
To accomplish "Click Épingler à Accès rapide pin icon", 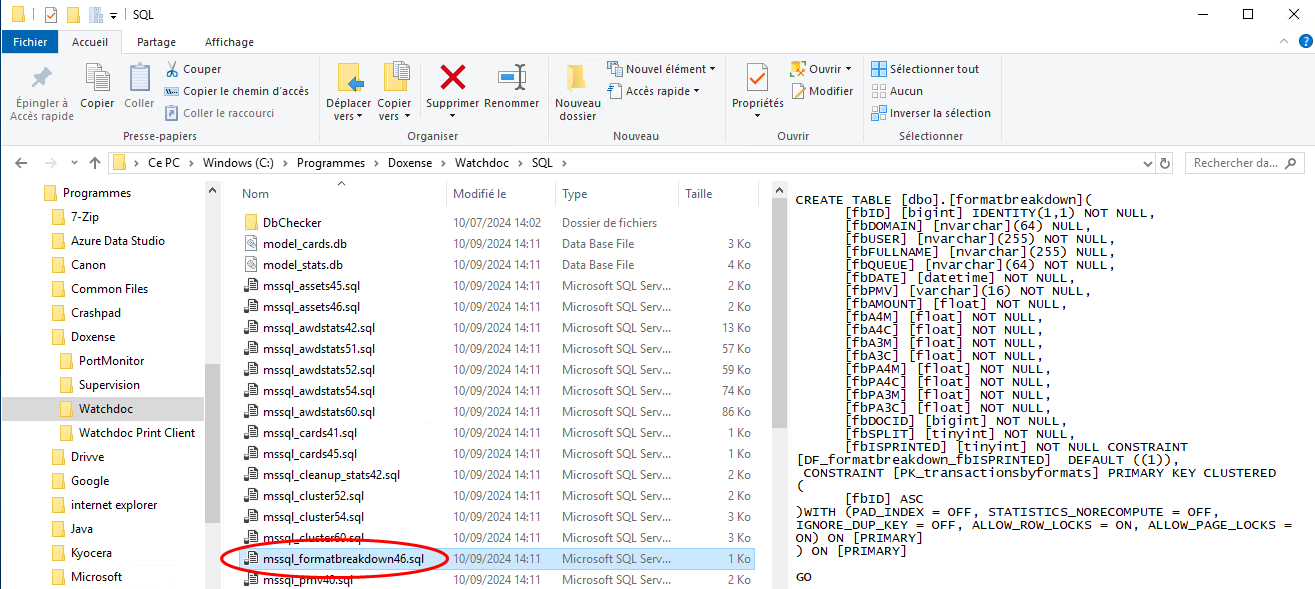I will point(42,78).
